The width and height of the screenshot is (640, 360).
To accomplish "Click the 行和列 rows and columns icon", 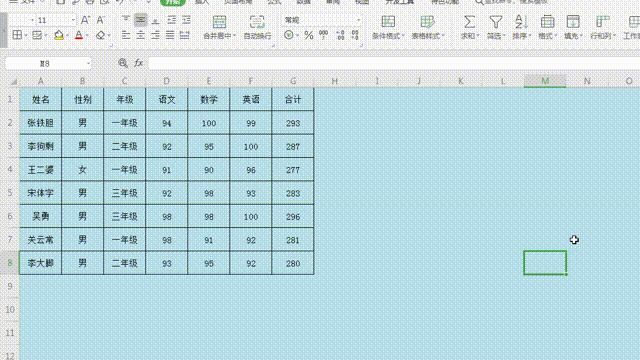I will 602,22.
